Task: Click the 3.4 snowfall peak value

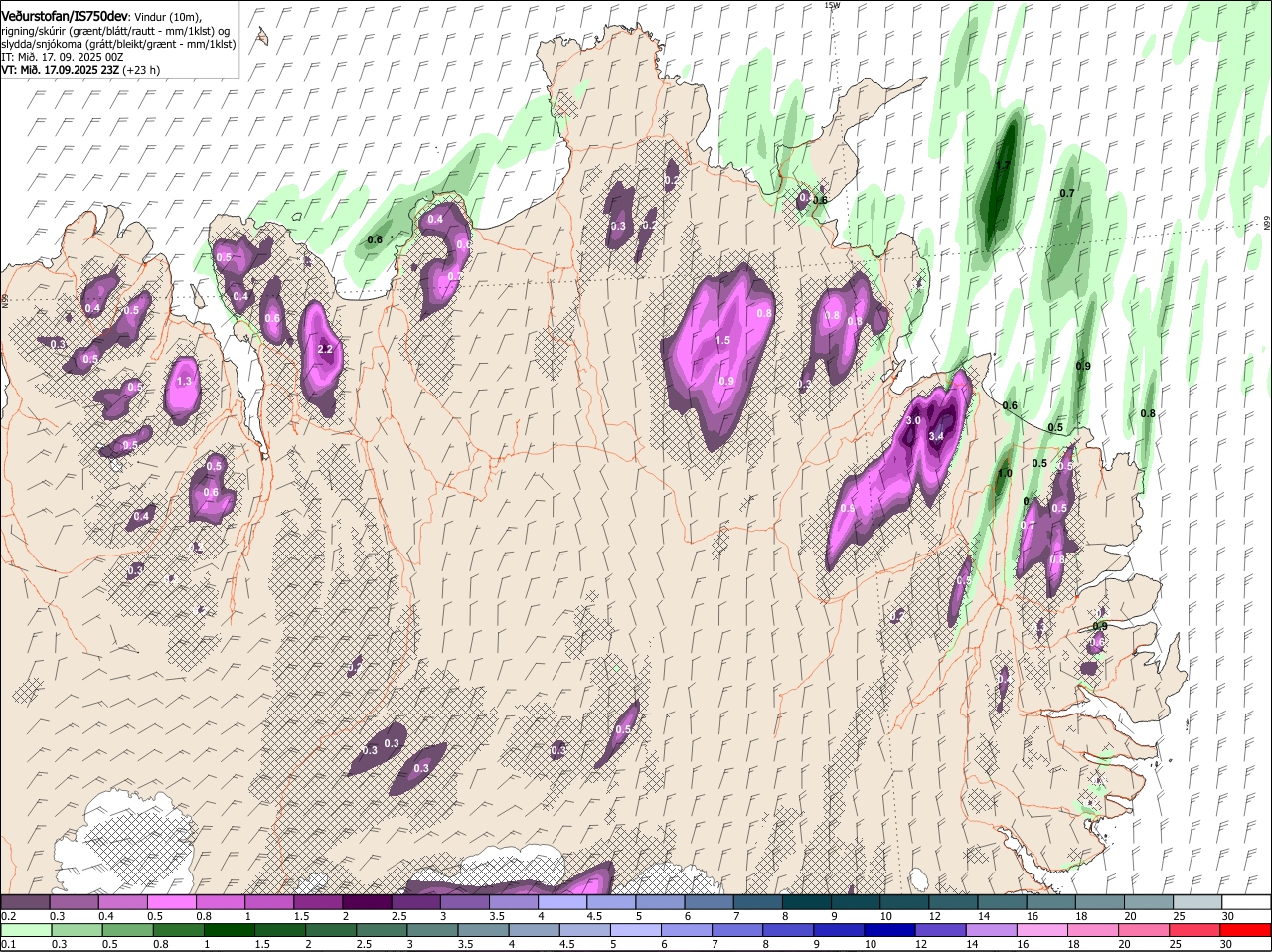Action: click(936, 436)
